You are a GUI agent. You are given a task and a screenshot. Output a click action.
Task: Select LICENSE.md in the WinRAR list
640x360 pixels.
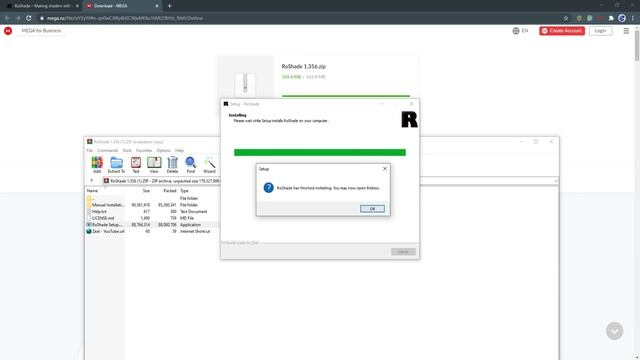pyautogui.click(x=152, y=218)
